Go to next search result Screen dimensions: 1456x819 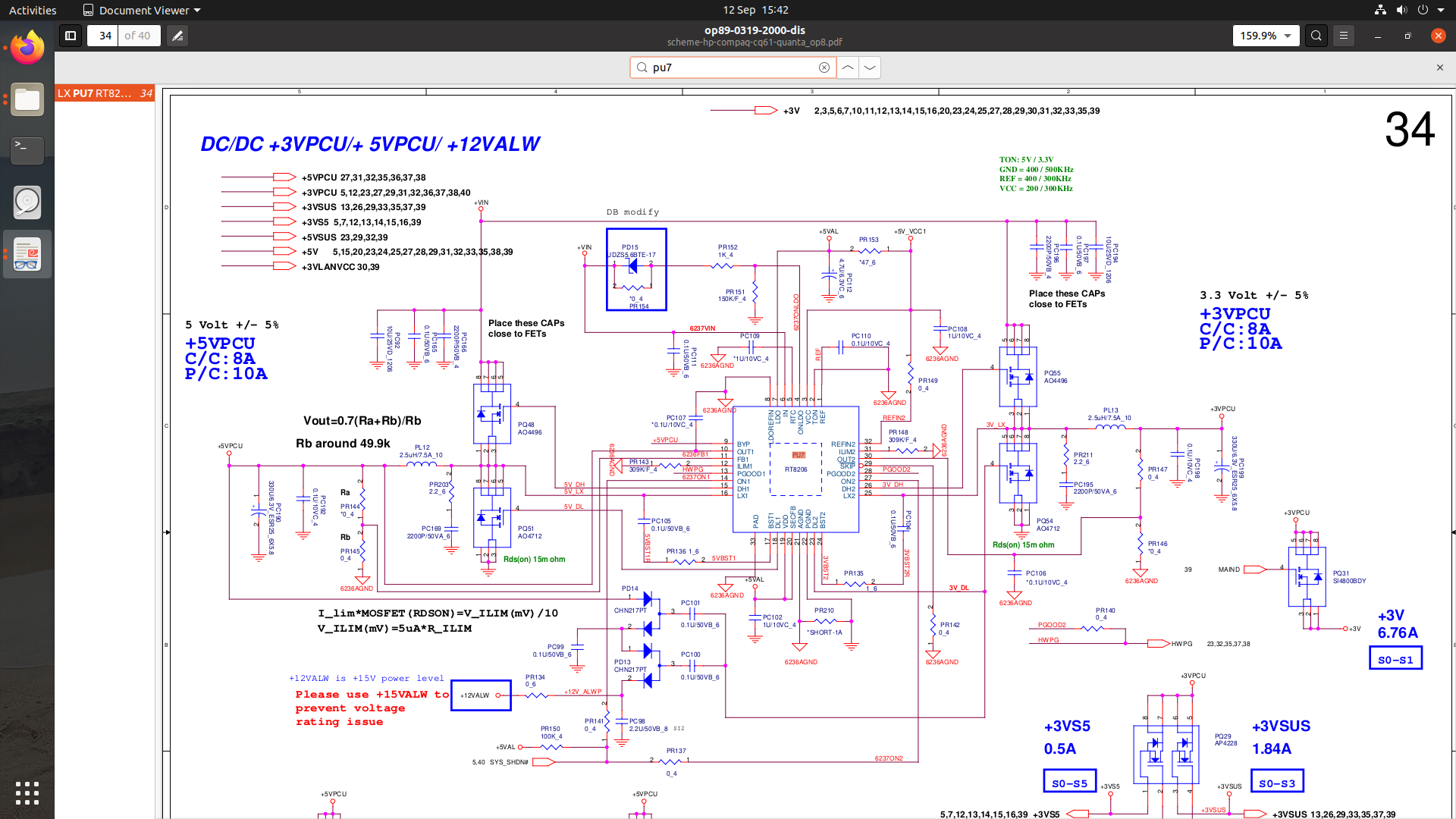point(870,67)
